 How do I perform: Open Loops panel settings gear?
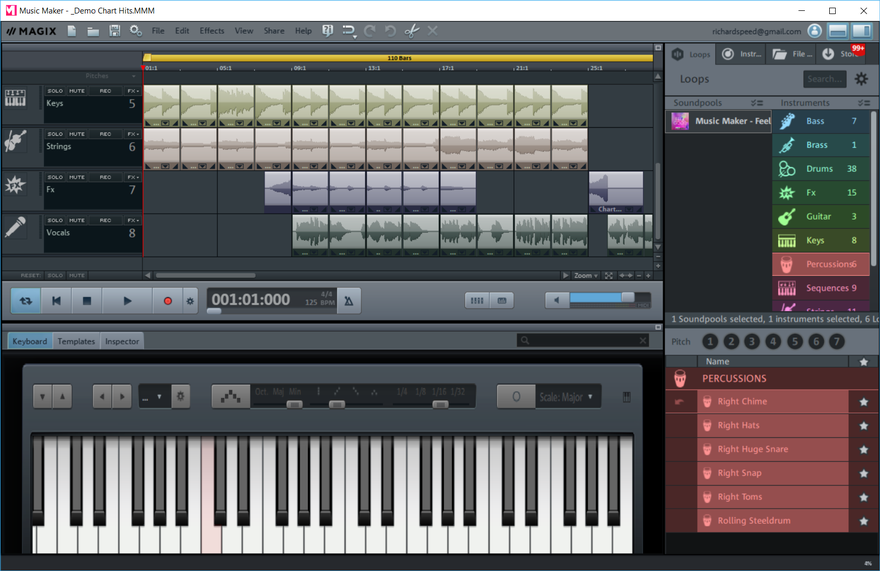point(861,79)
